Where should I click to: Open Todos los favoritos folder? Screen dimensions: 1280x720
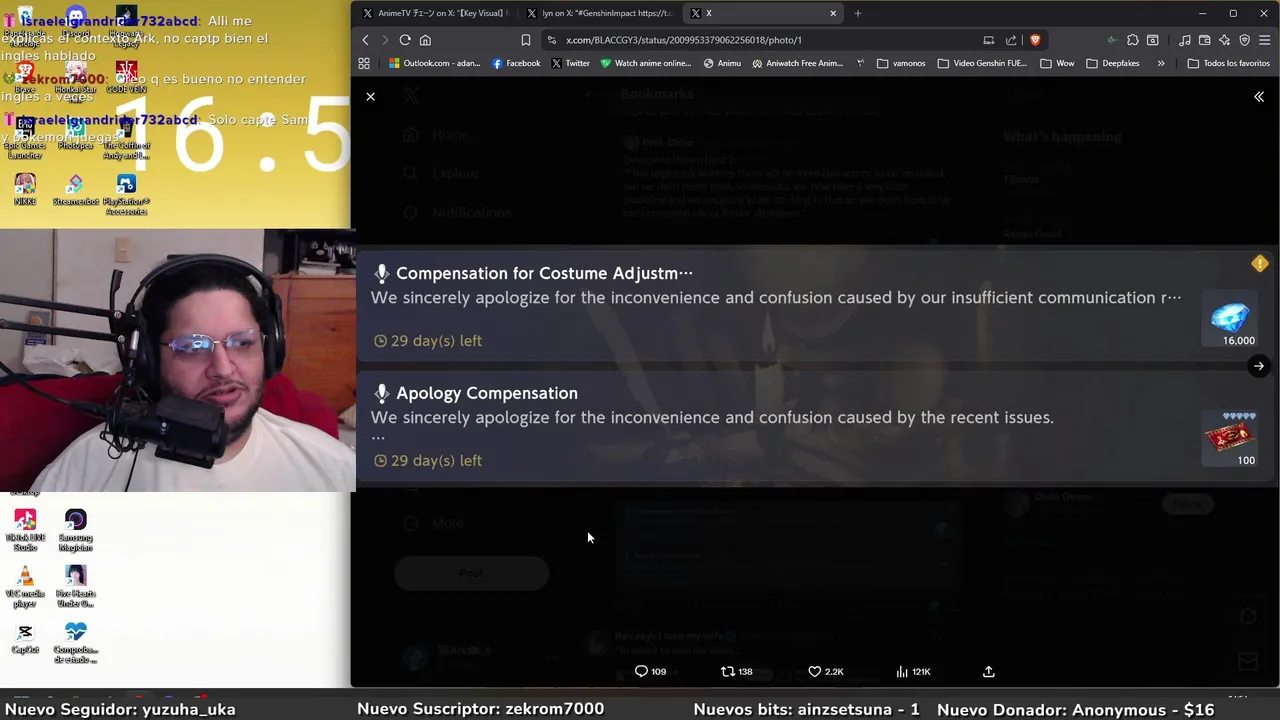coord(1228,63)
